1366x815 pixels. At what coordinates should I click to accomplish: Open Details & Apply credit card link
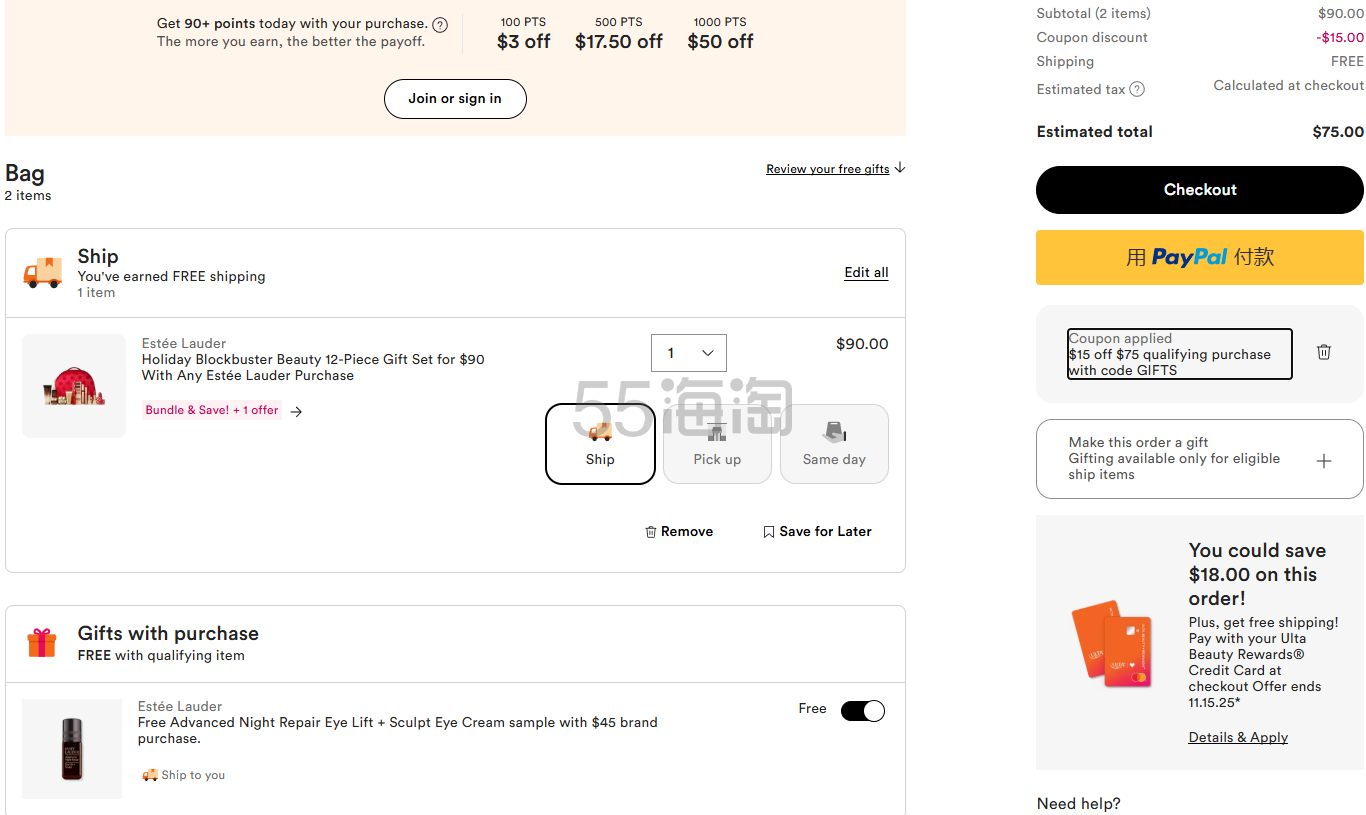coord(1237,738)
